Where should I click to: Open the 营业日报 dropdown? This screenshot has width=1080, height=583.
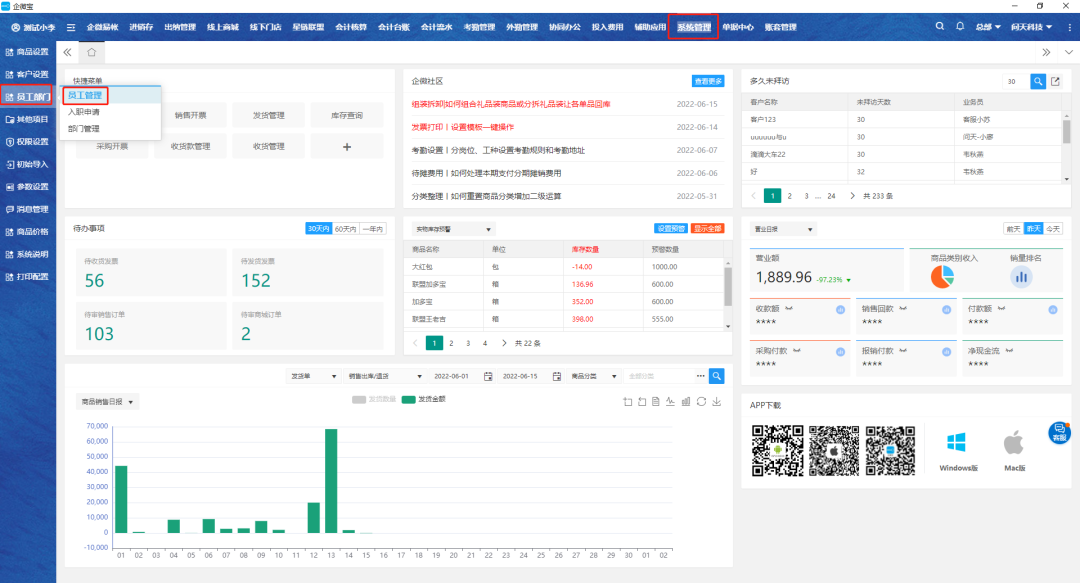tap(782, 229)
